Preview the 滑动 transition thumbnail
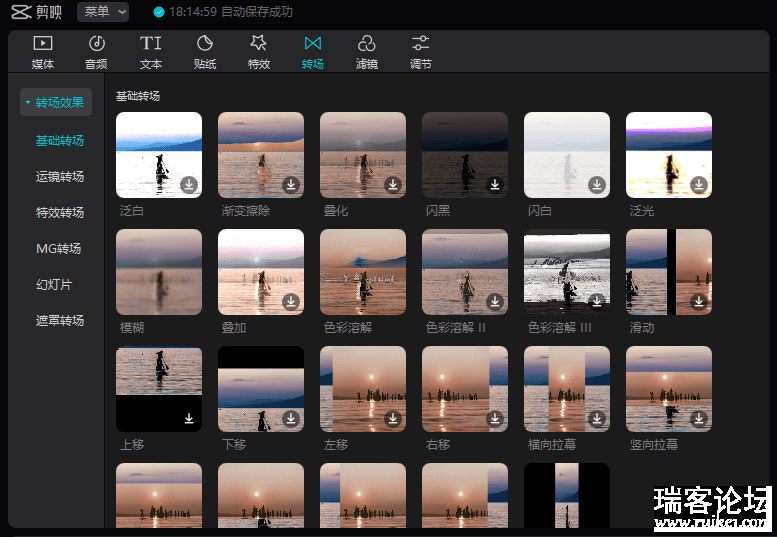Viewport: 777px width, 537px height. pos(669,272)
